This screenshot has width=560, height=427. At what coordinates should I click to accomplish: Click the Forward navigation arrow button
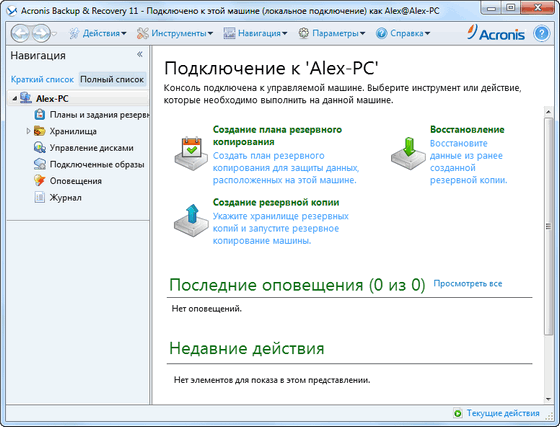[x=41, y=34]
